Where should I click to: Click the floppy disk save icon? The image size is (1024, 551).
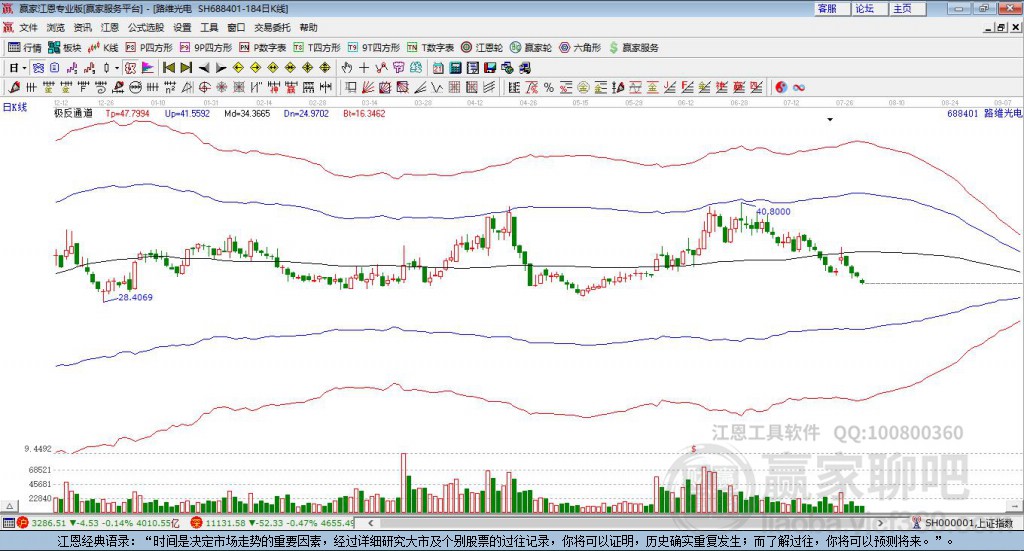(x=490, y=68)
